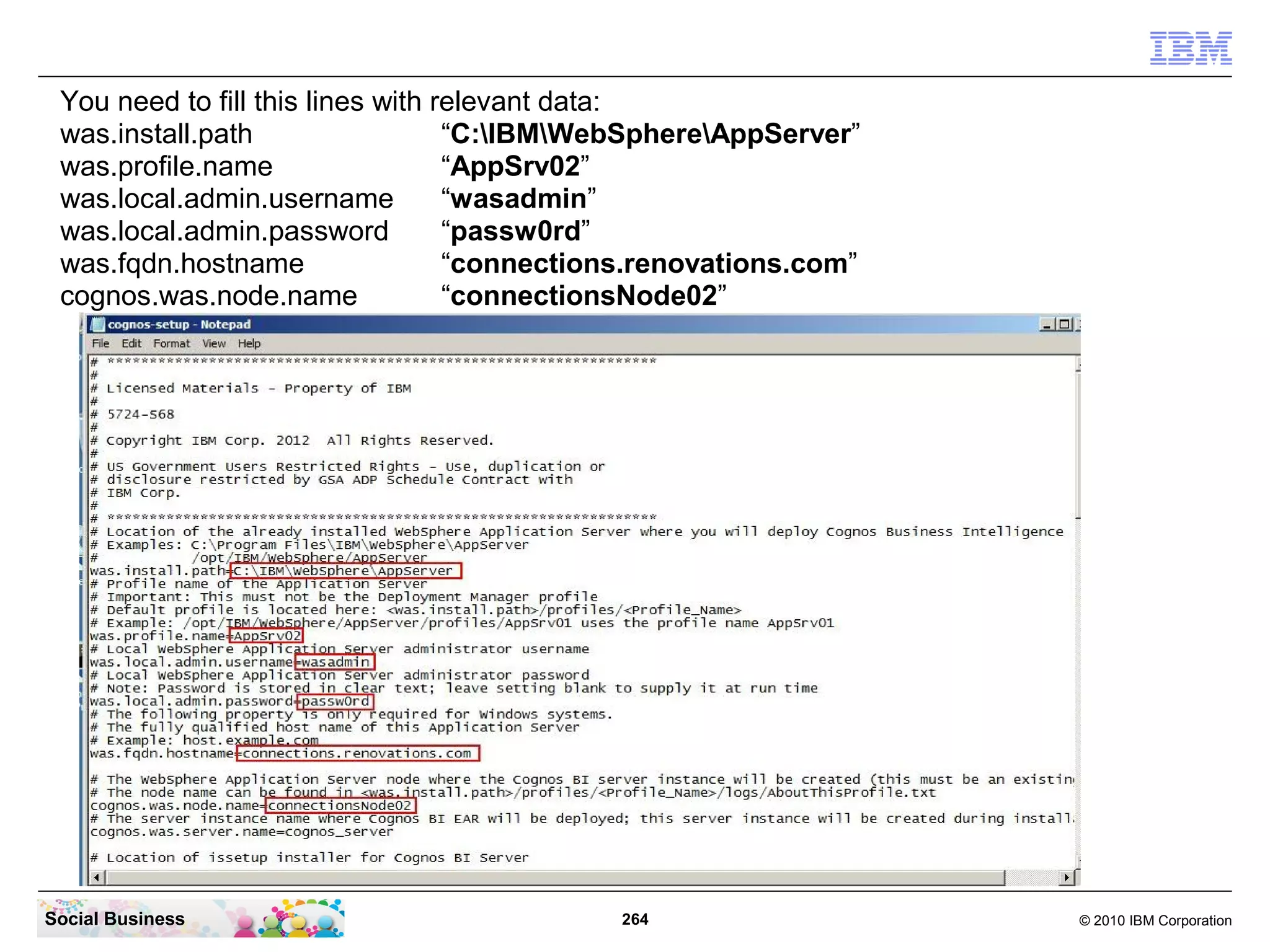Maximize the cognos-setup Notepad window
1270x952 pixels.
pyautogui.click(x=1064, y=324)
